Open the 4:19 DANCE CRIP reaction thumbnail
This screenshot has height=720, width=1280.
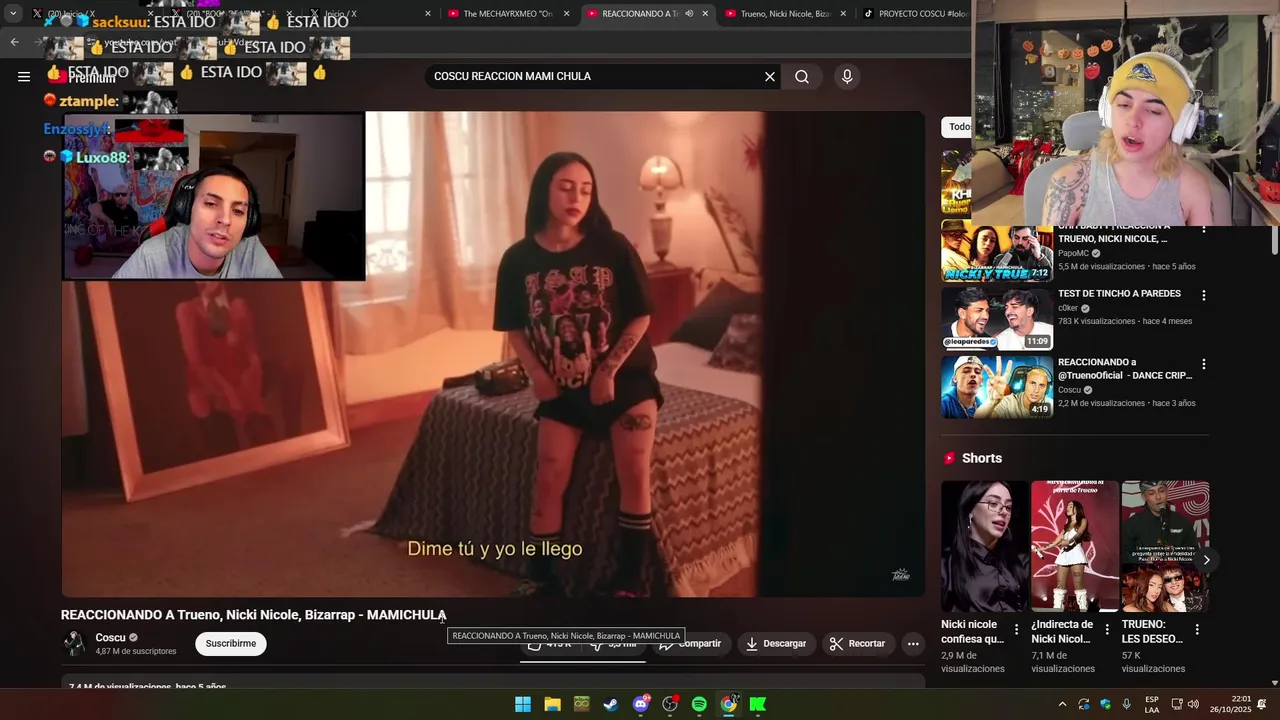[x=997, y=387]
